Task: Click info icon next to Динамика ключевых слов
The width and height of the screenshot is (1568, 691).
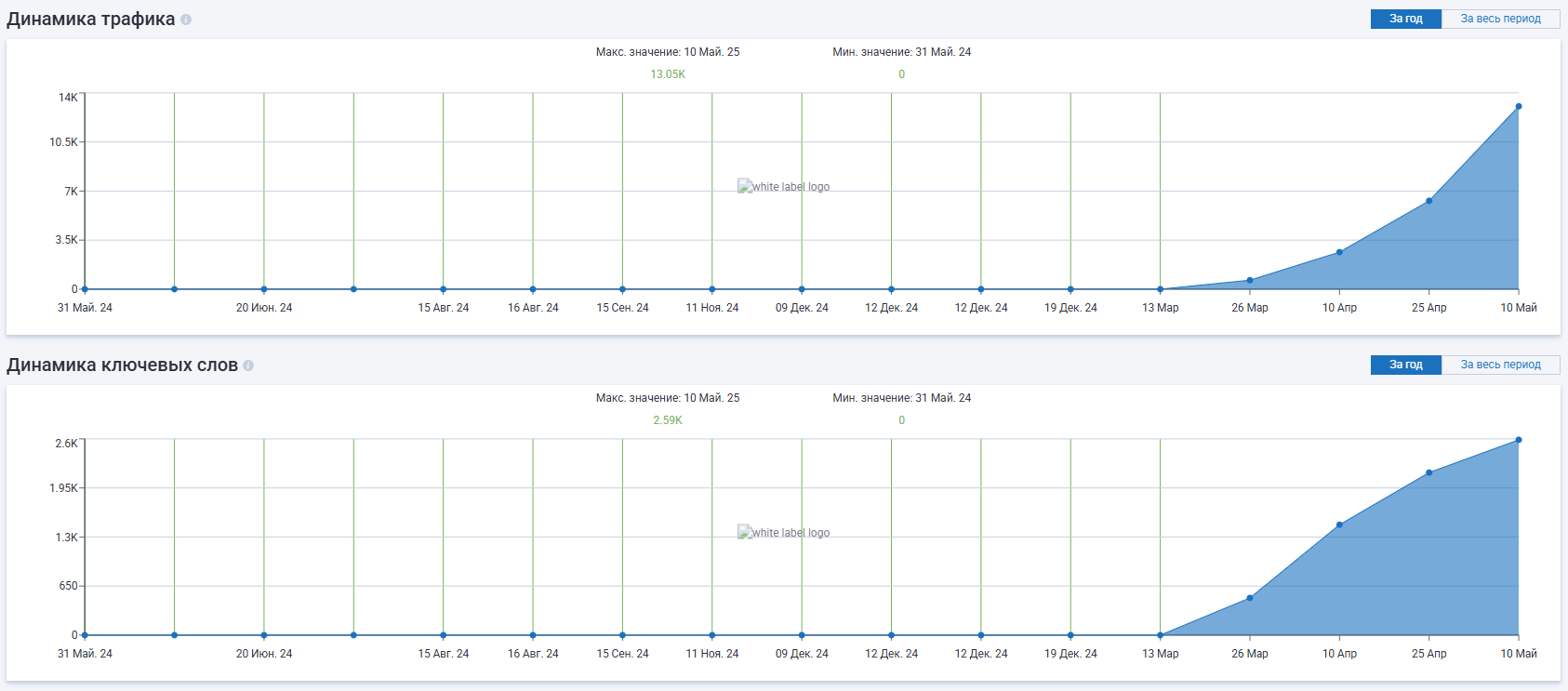Action: point(248,365)
